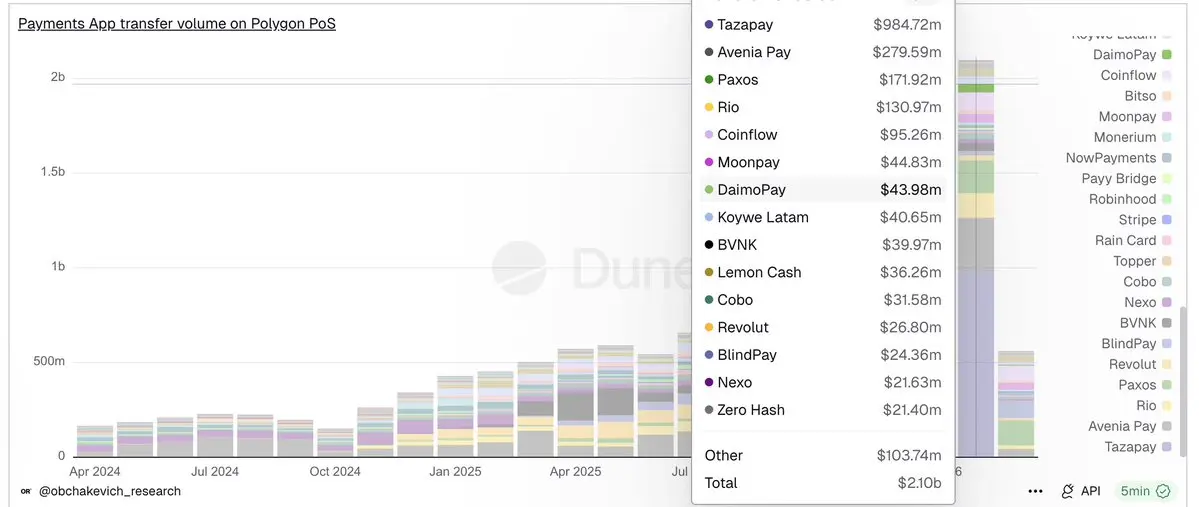This screenshot has width=1199, height=507.
Task: Toggle Nexo series in the right legend
Action: tap(1148, 303)
